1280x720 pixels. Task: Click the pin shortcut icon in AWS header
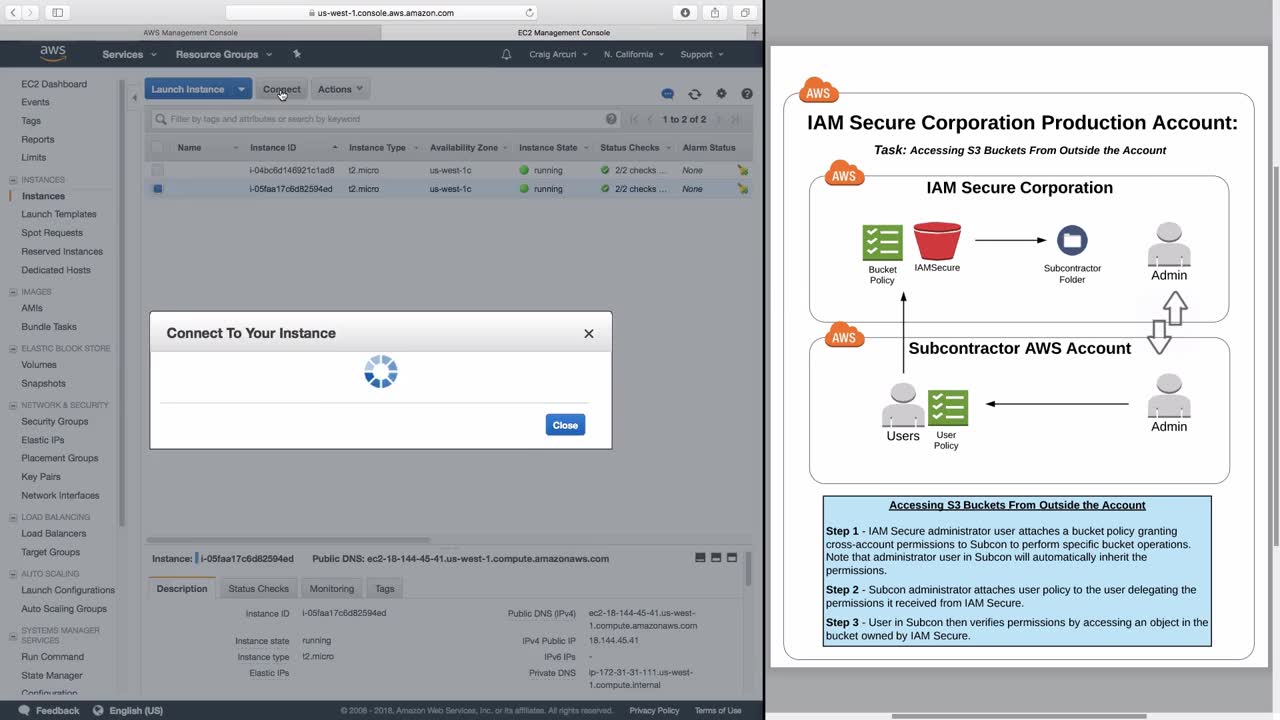[296, 54]
